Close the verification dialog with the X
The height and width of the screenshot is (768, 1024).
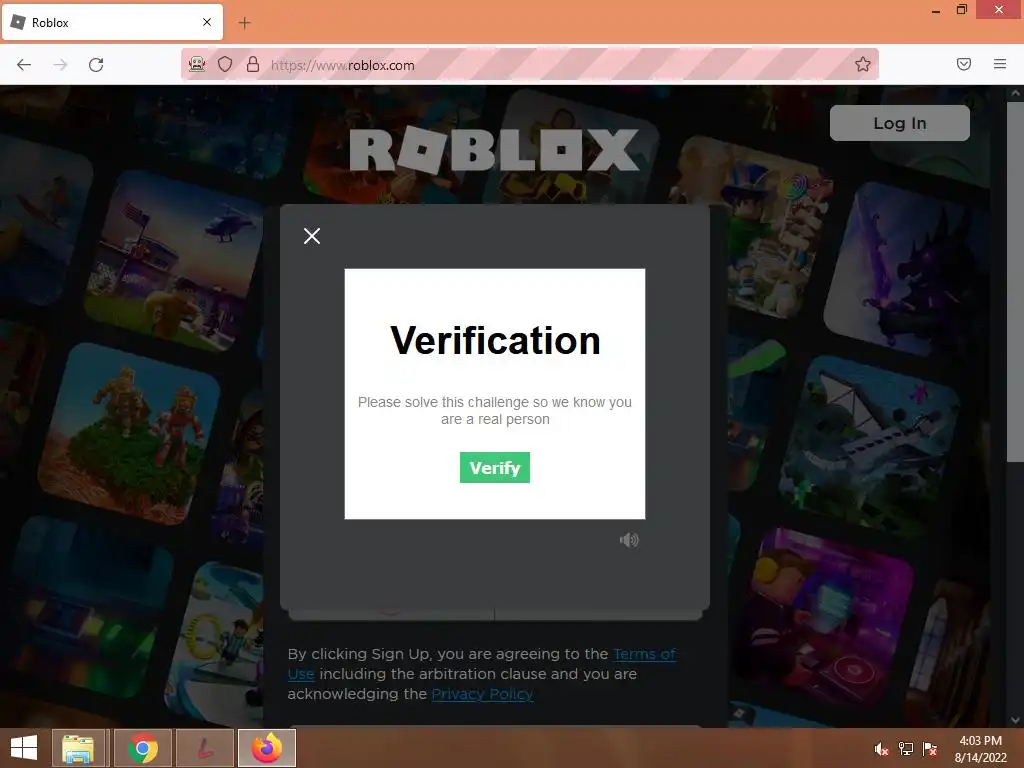click(x=312, y=236)
